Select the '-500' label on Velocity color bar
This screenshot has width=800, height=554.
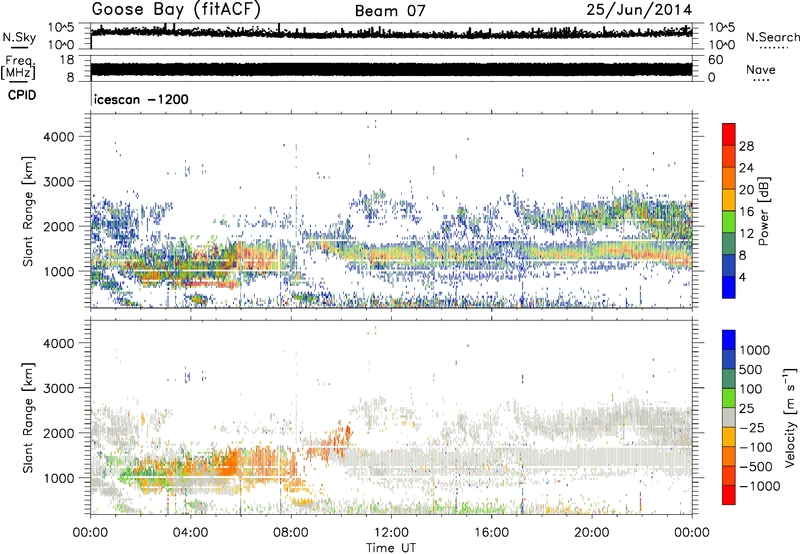point(756,467)
